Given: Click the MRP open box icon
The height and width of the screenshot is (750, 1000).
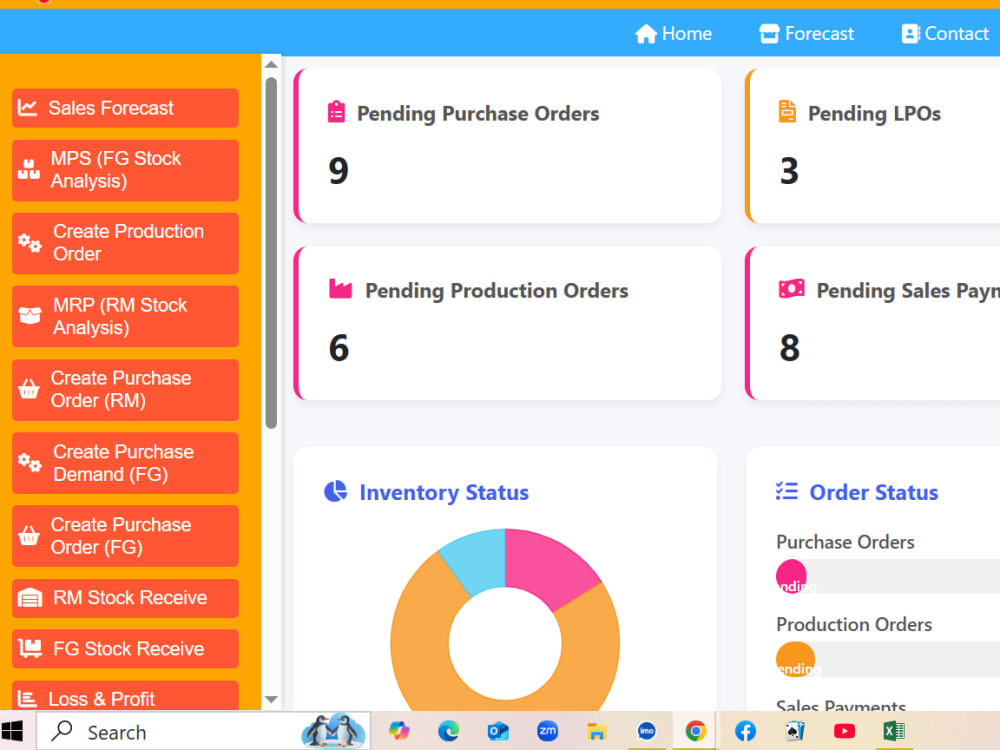Looking at the screenshot, I should click(x=29, y=316).
